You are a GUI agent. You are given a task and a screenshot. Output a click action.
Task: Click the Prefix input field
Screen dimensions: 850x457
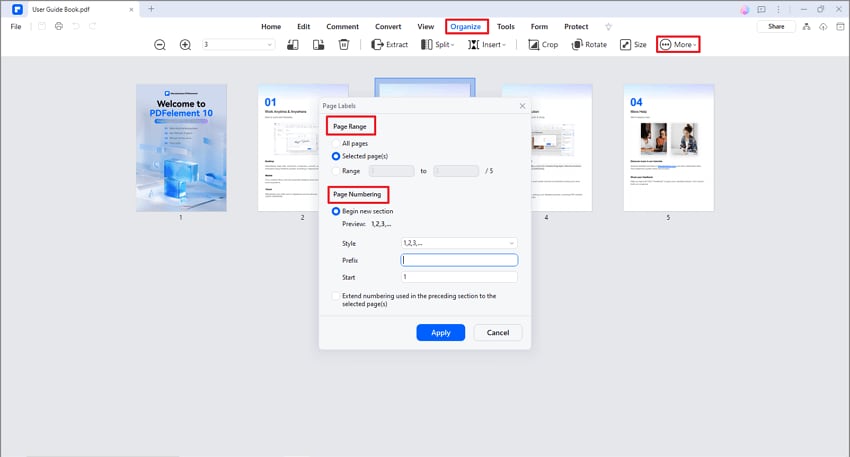point(459,260)
